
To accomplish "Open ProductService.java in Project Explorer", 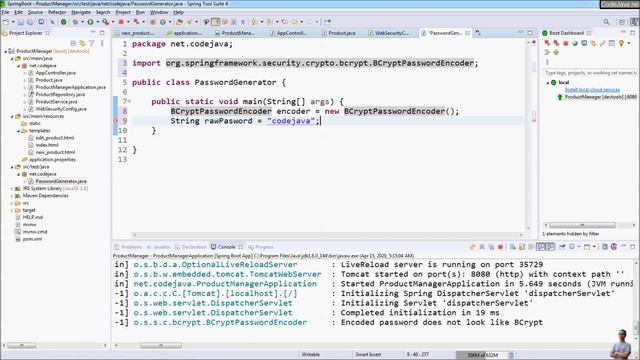I will (x=56, y=102).
